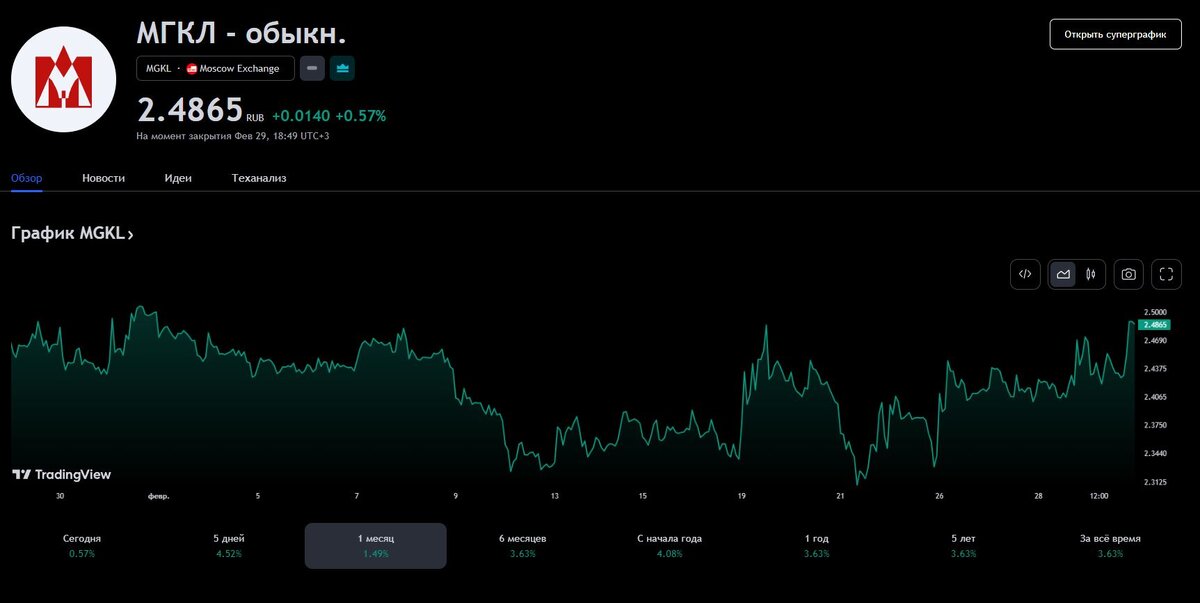Select the 1 год time range
Viewport: 1200px width, 603px height.
817,545
